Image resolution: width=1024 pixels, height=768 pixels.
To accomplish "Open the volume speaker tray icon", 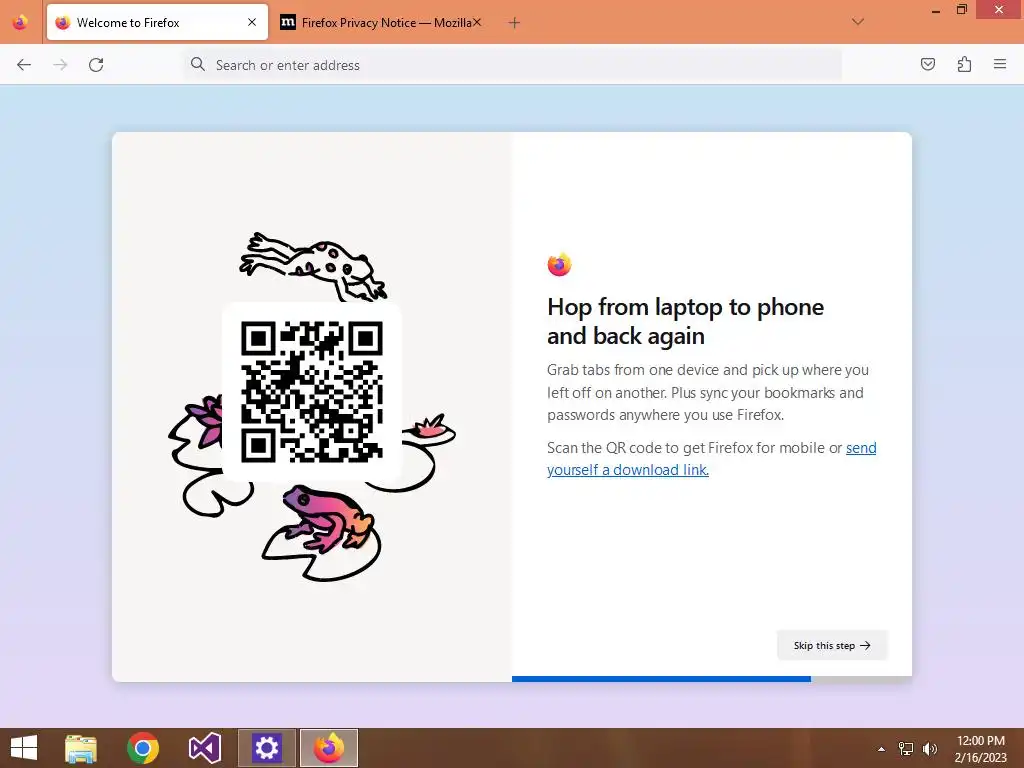I will pos(930,749).
